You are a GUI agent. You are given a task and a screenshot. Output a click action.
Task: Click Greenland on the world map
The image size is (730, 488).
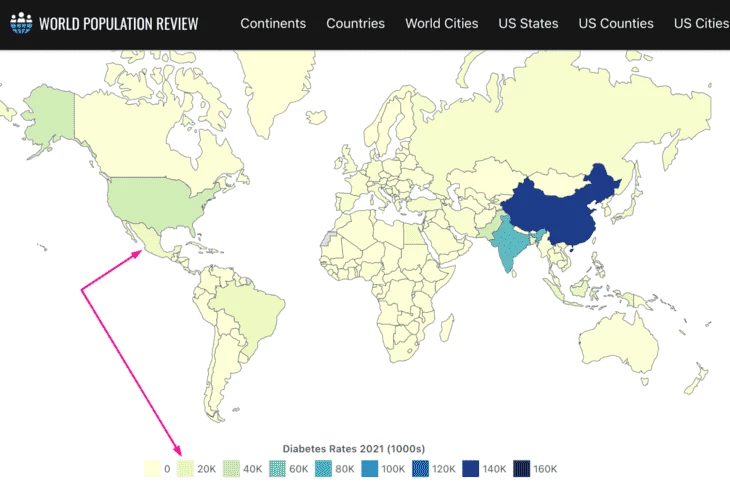click(277, 86)
